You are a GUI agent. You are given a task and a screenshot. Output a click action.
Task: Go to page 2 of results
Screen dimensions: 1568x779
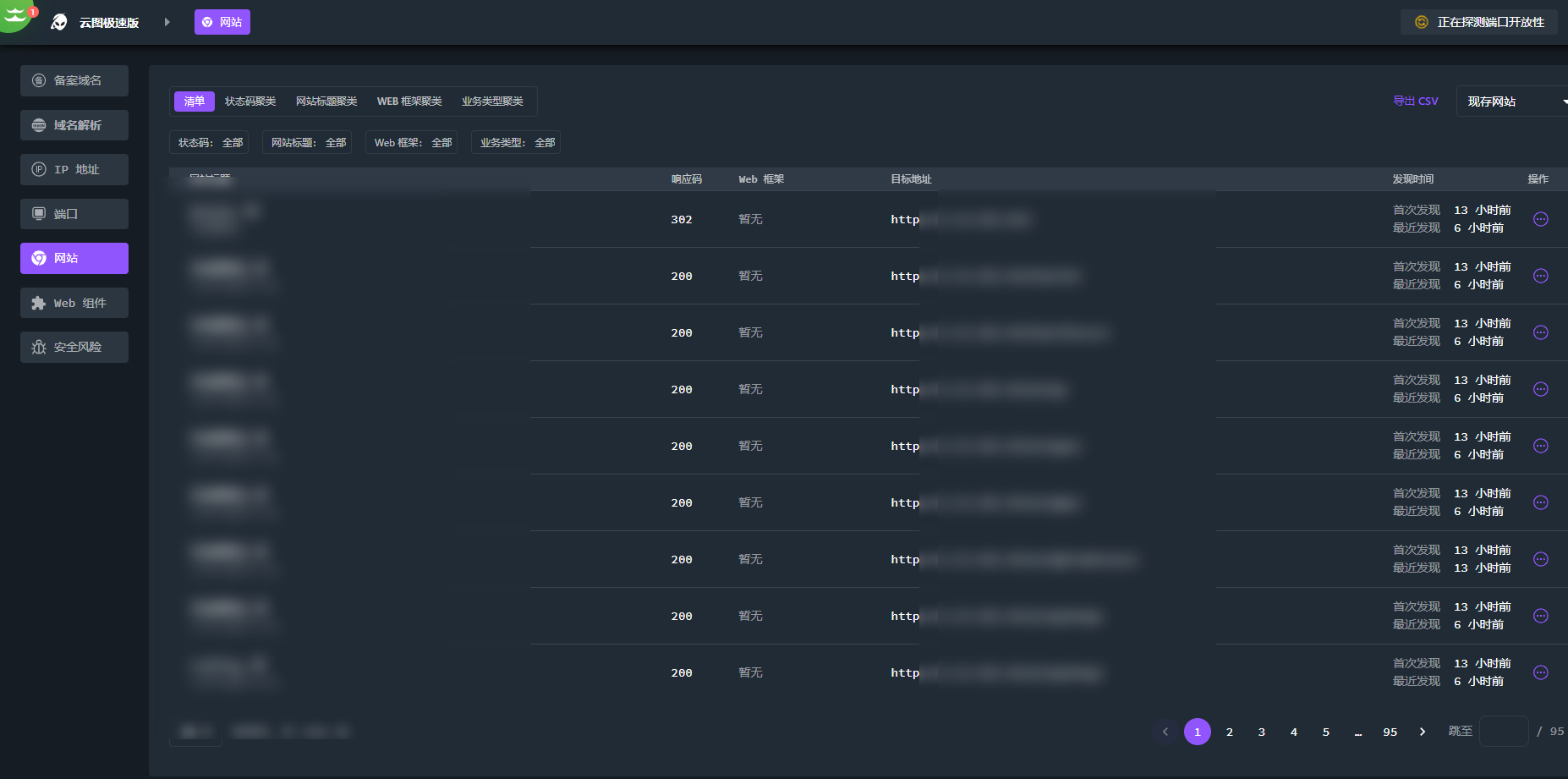coord(1229,732)
